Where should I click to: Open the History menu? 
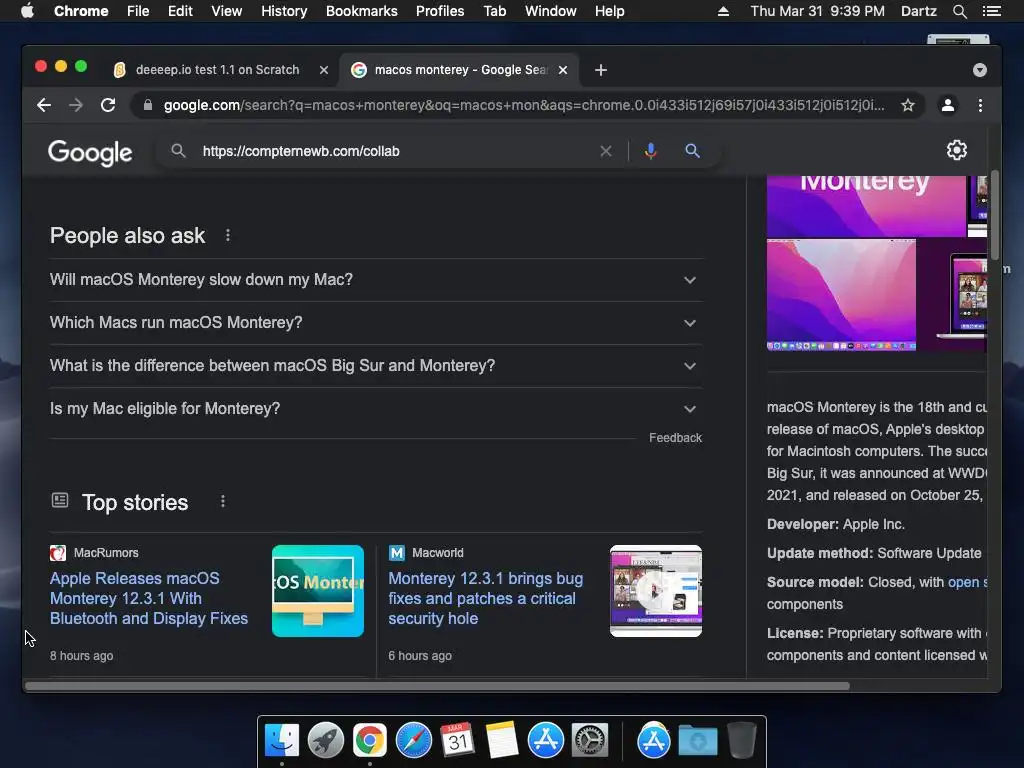tap(284, 11)
